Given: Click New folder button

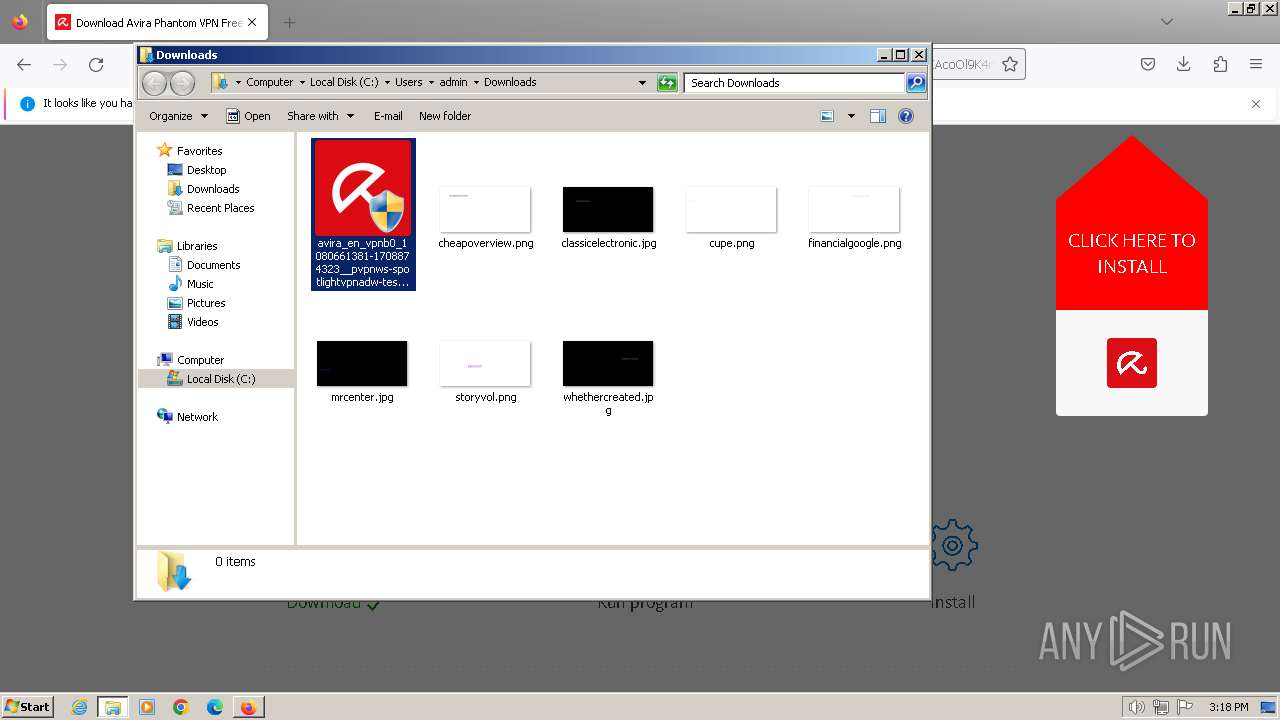Looking at the screenshot, I should click(445, 116).
